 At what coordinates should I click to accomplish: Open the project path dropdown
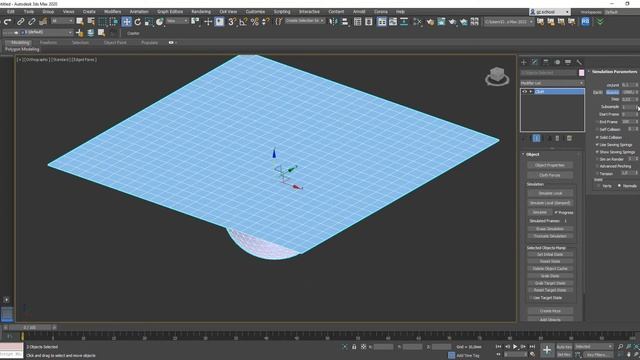[x=509, y=22]
